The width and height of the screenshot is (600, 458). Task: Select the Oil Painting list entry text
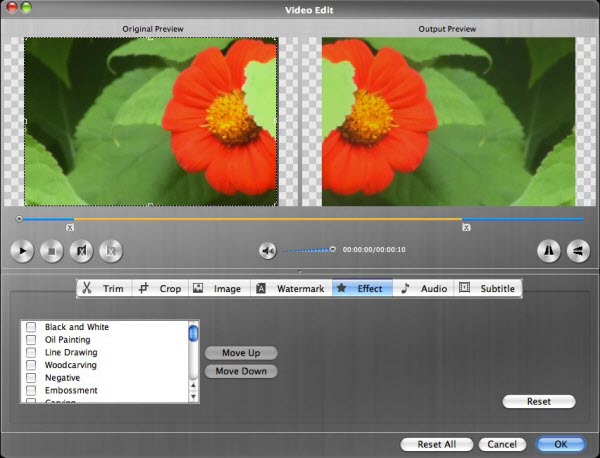tap(67, 340)
